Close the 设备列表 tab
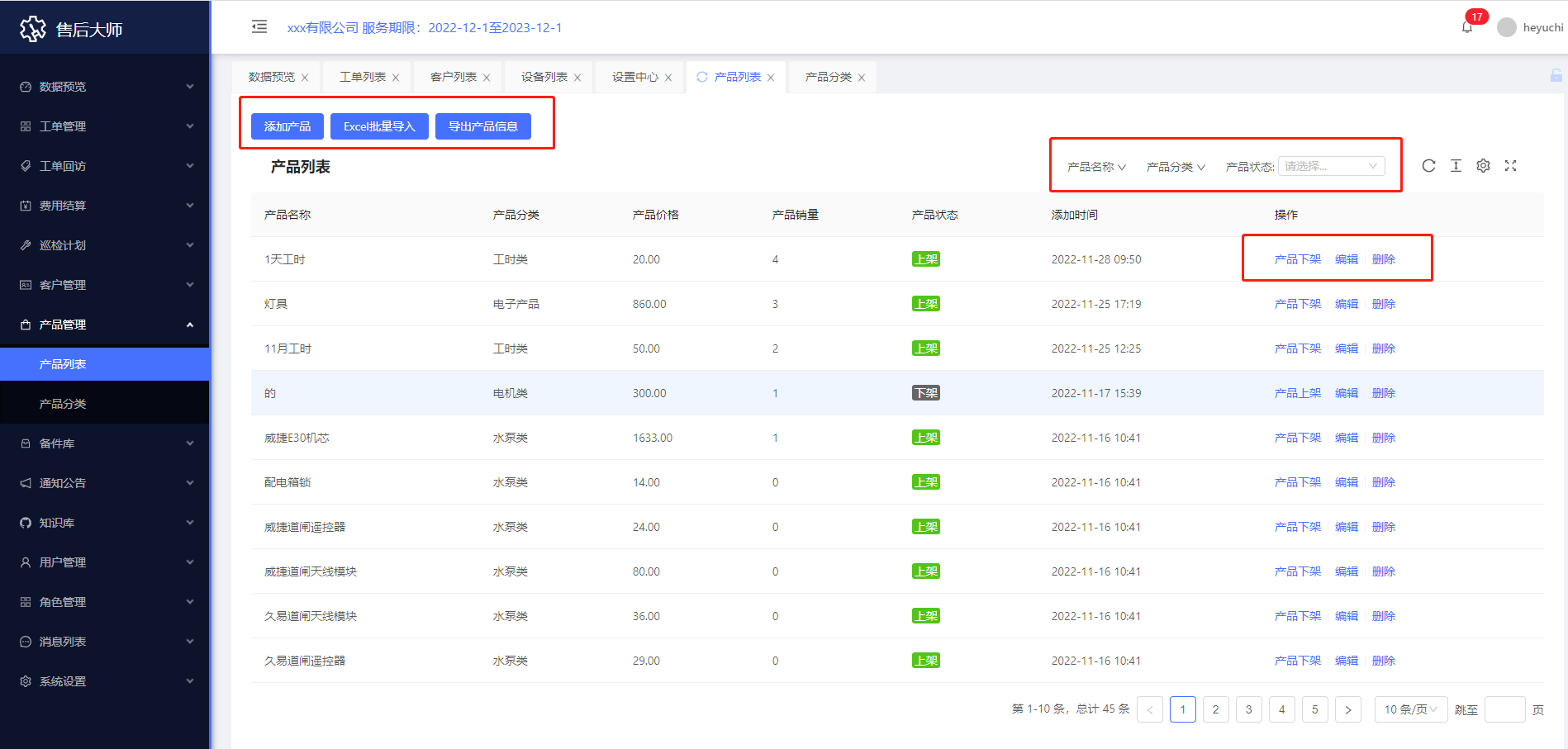This screenshot has height=749, width=1568. click(x=577, y=78)
